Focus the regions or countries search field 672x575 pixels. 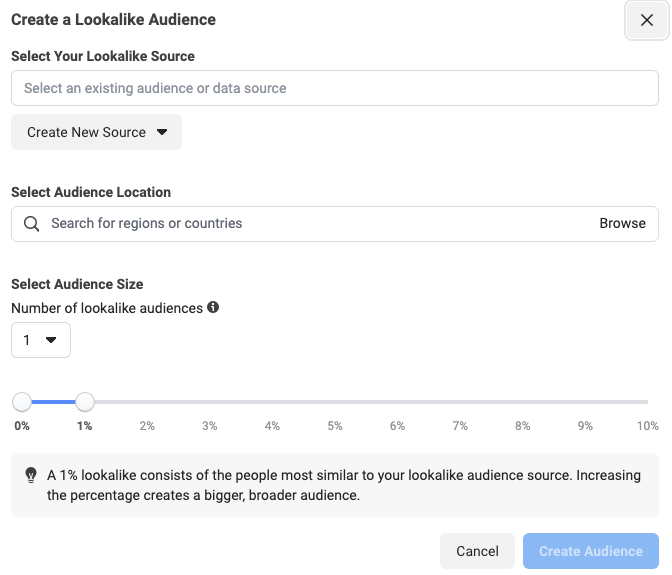pos(310,224)
